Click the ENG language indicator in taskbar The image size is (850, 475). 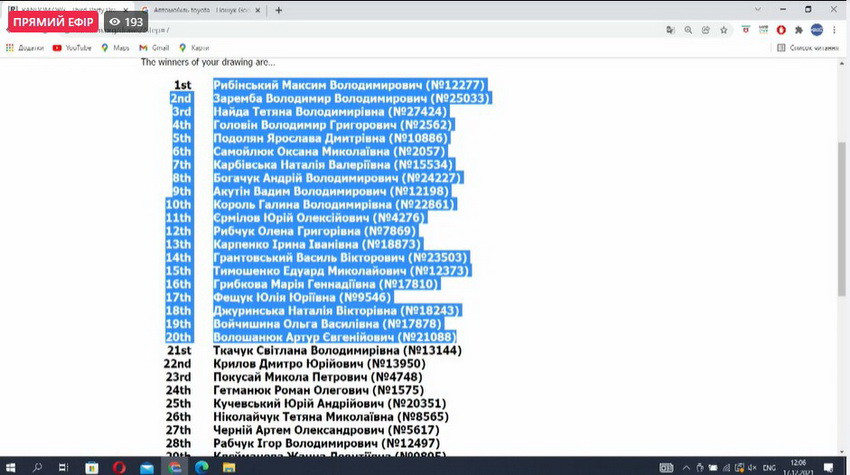769,467
